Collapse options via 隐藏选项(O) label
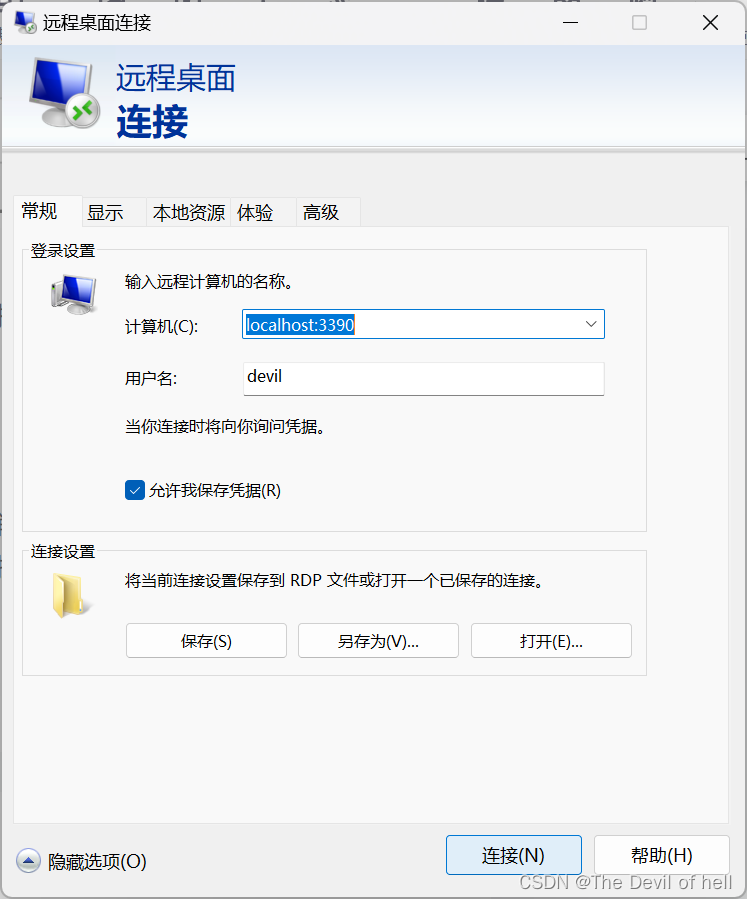Screen dimensions: 747x899 [x=97, y=861]
